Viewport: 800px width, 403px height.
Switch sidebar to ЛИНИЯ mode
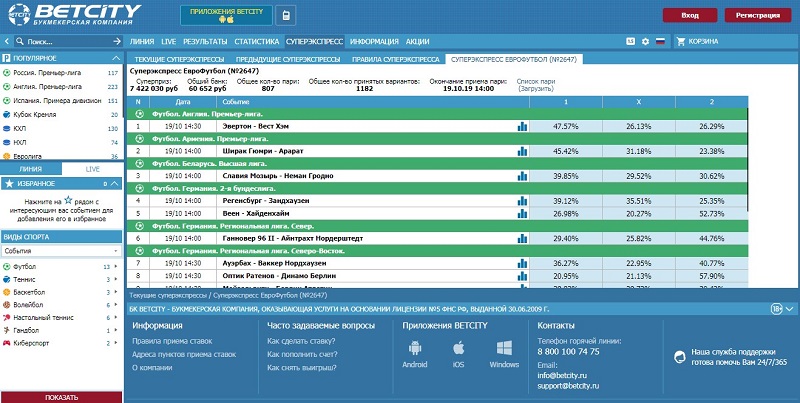(x=30, y=169)
